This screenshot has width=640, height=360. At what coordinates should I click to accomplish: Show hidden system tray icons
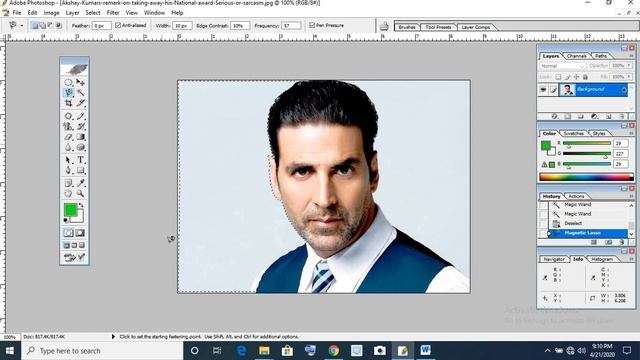(x=547, y=351)
